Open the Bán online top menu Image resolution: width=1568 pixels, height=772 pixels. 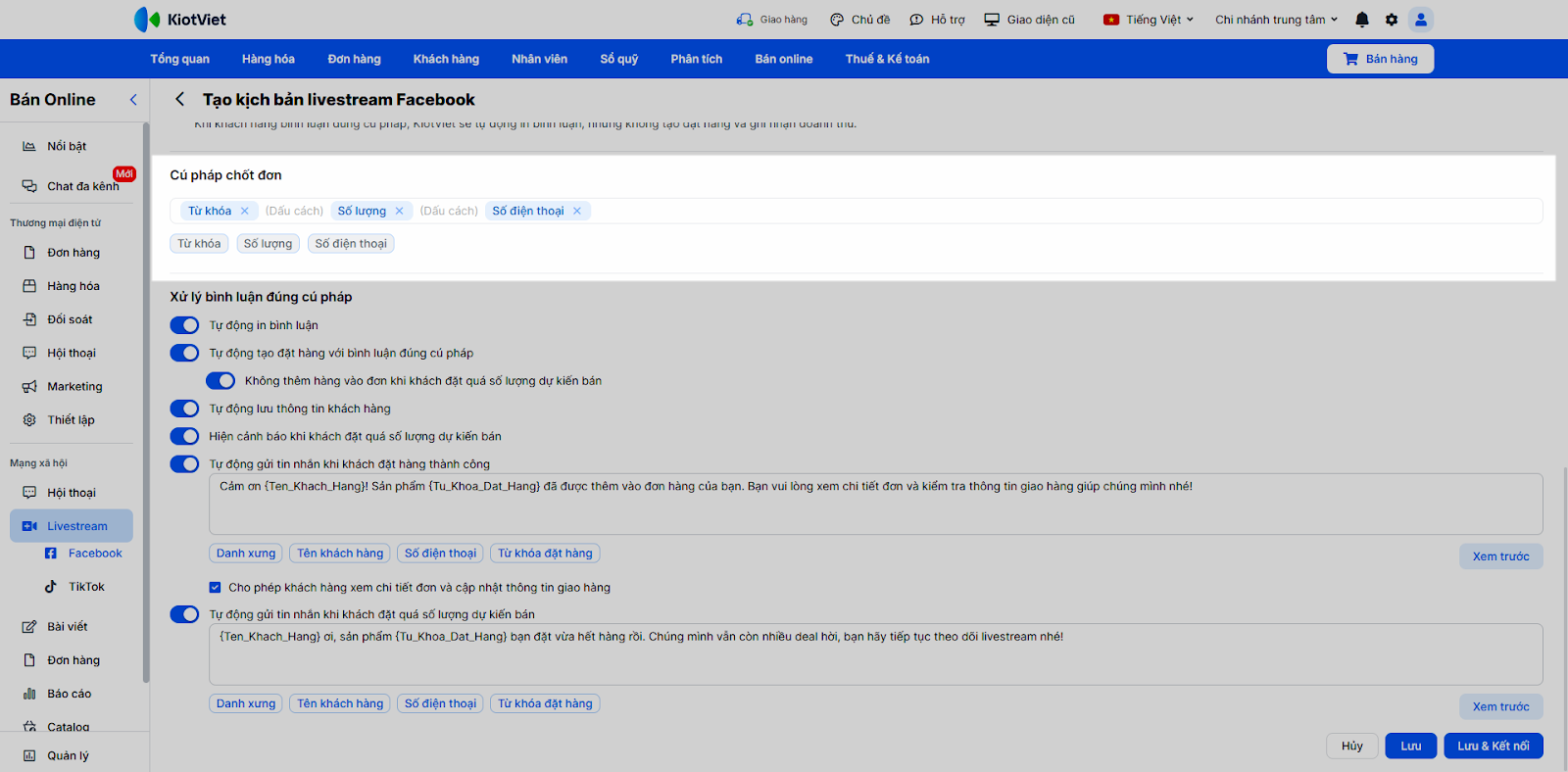[x=784, y=59]
